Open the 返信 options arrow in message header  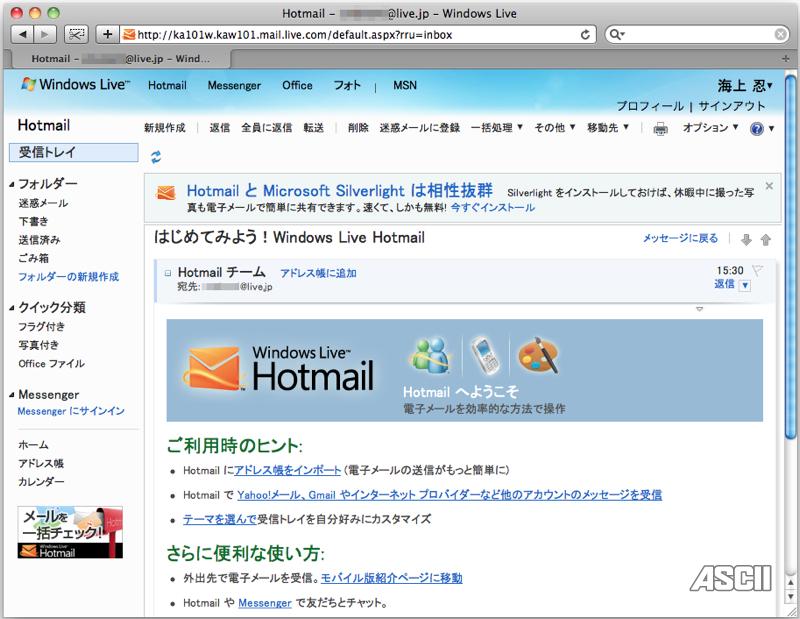pos(745,286)
